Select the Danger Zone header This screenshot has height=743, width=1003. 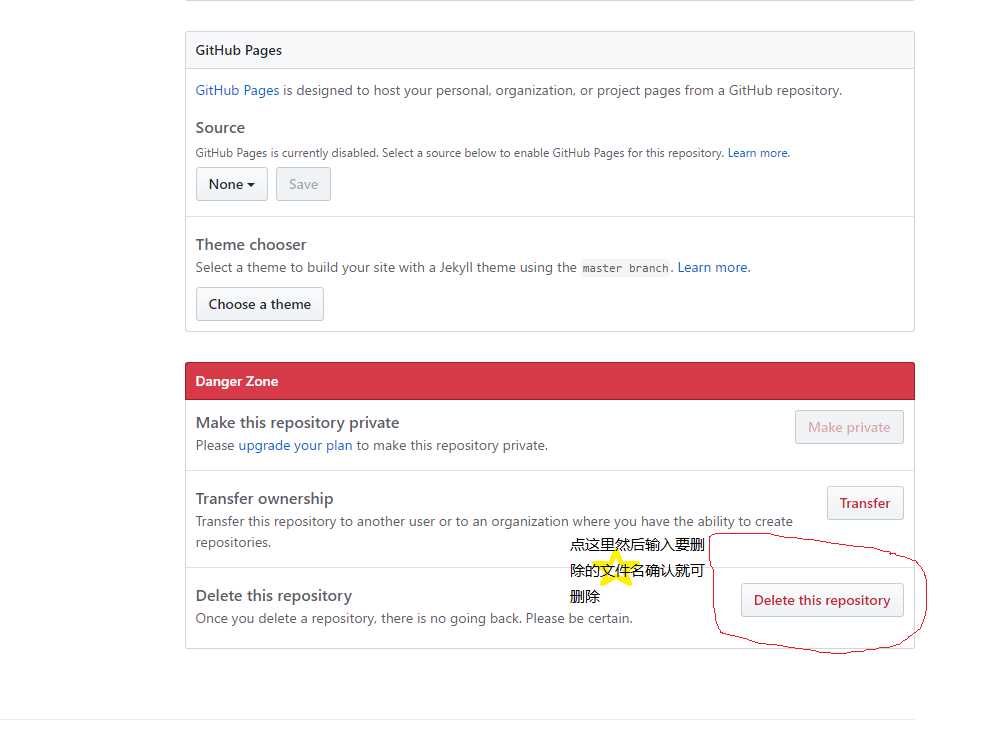click(x=549, y=381)
